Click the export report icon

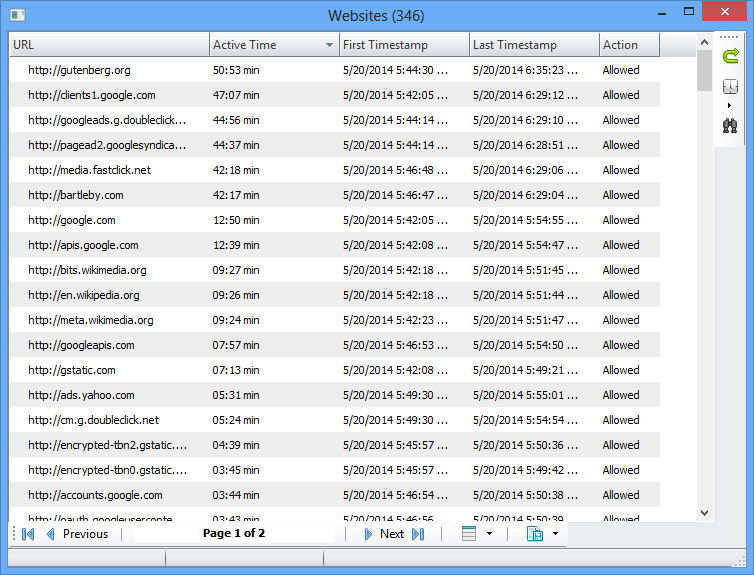tap(534, 534)
